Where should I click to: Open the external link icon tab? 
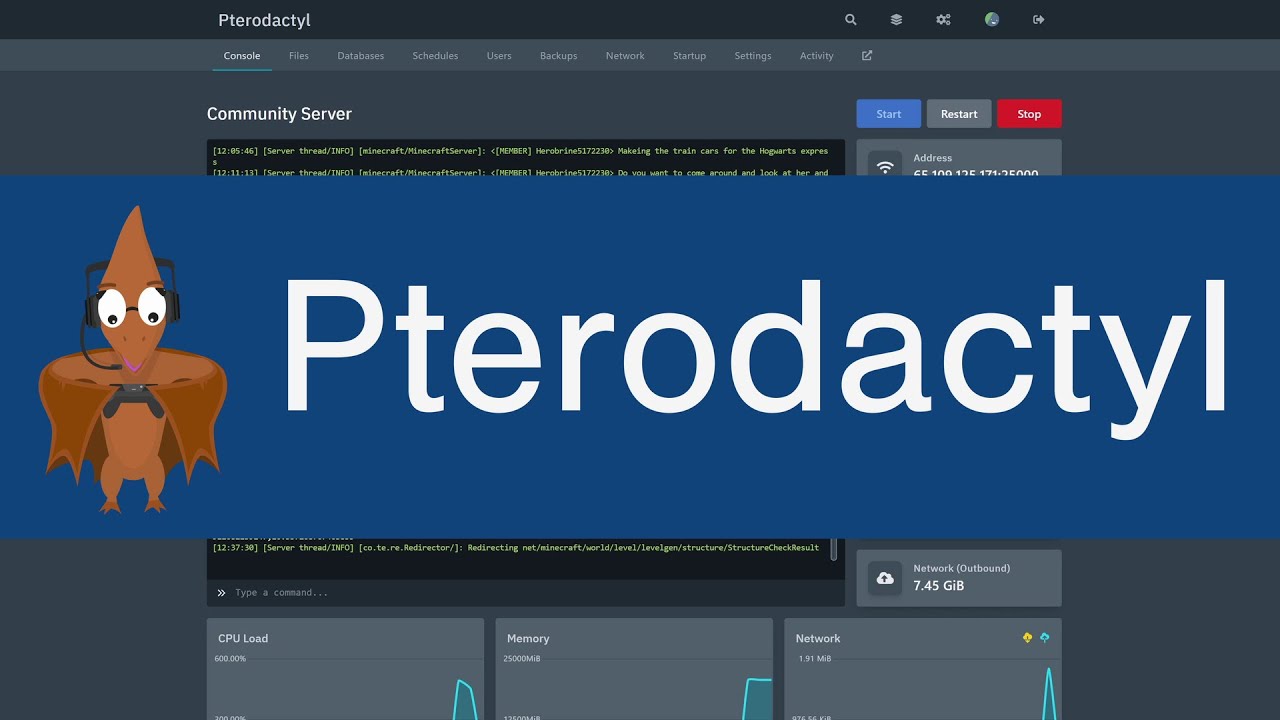tap(867, 56)
